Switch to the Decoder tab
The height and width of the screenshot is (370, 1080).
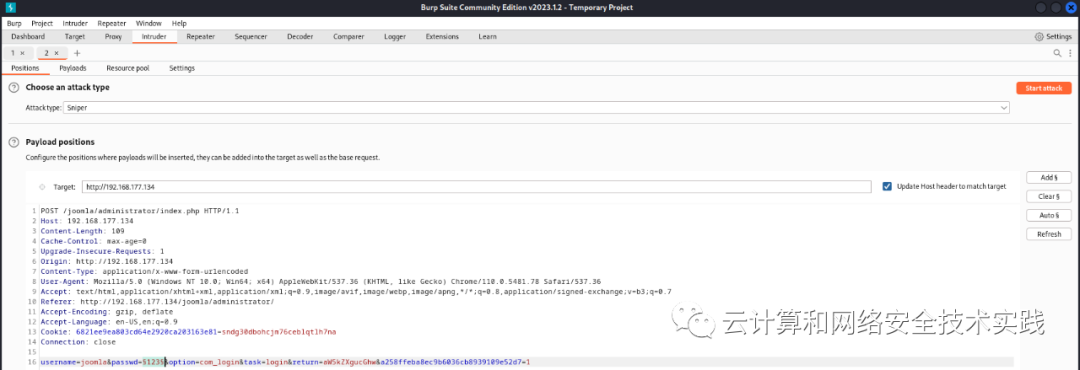tap(300, 37)
